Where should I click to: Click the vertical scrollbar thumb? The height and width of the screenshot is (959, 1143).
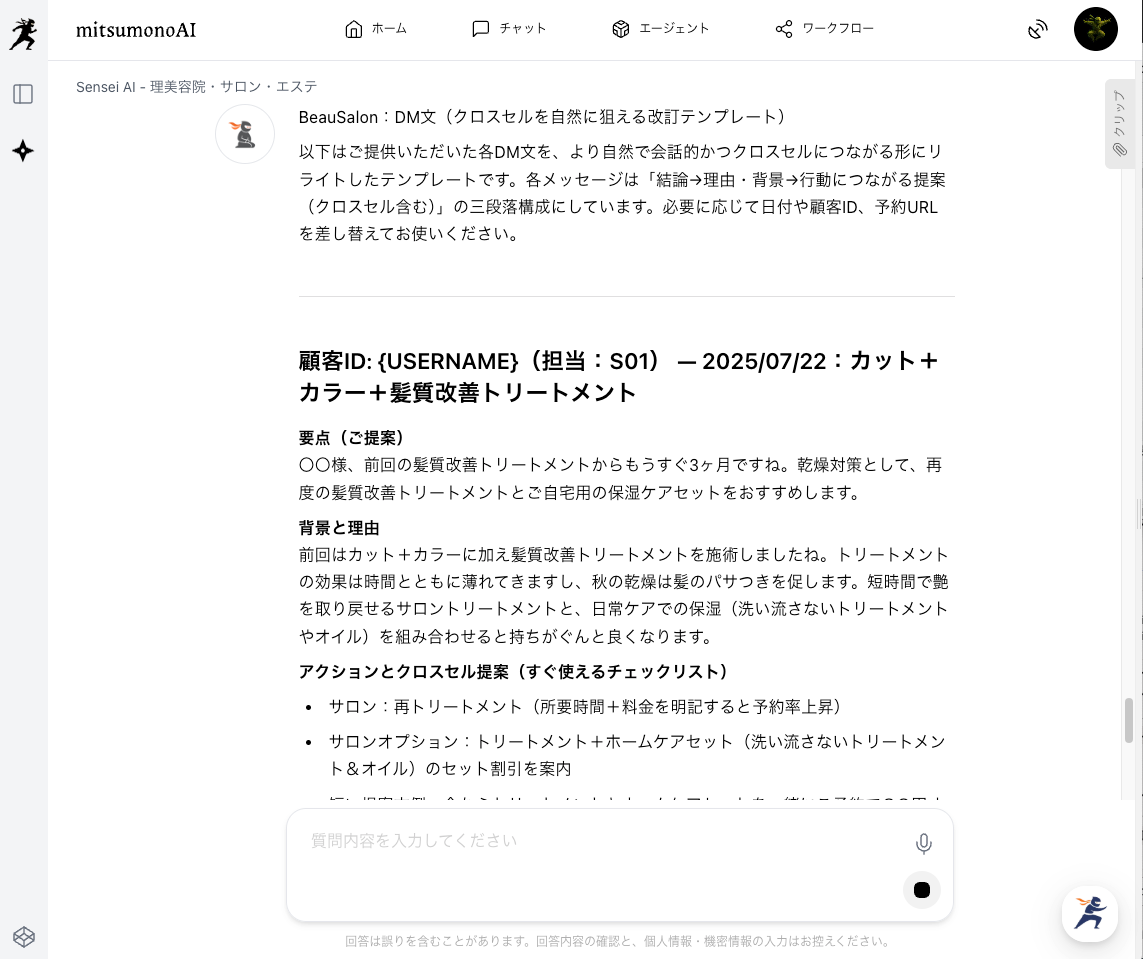[1129, 720]
